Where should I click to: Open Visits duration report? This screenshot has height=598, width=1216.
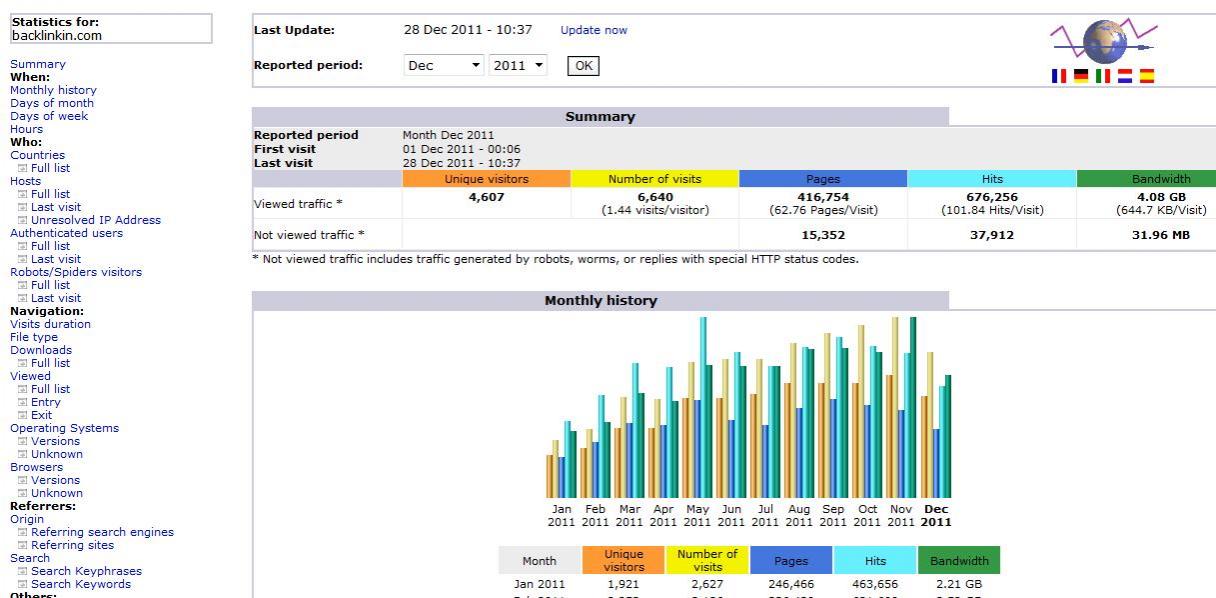pyautogui.click(x=50, y=324)
